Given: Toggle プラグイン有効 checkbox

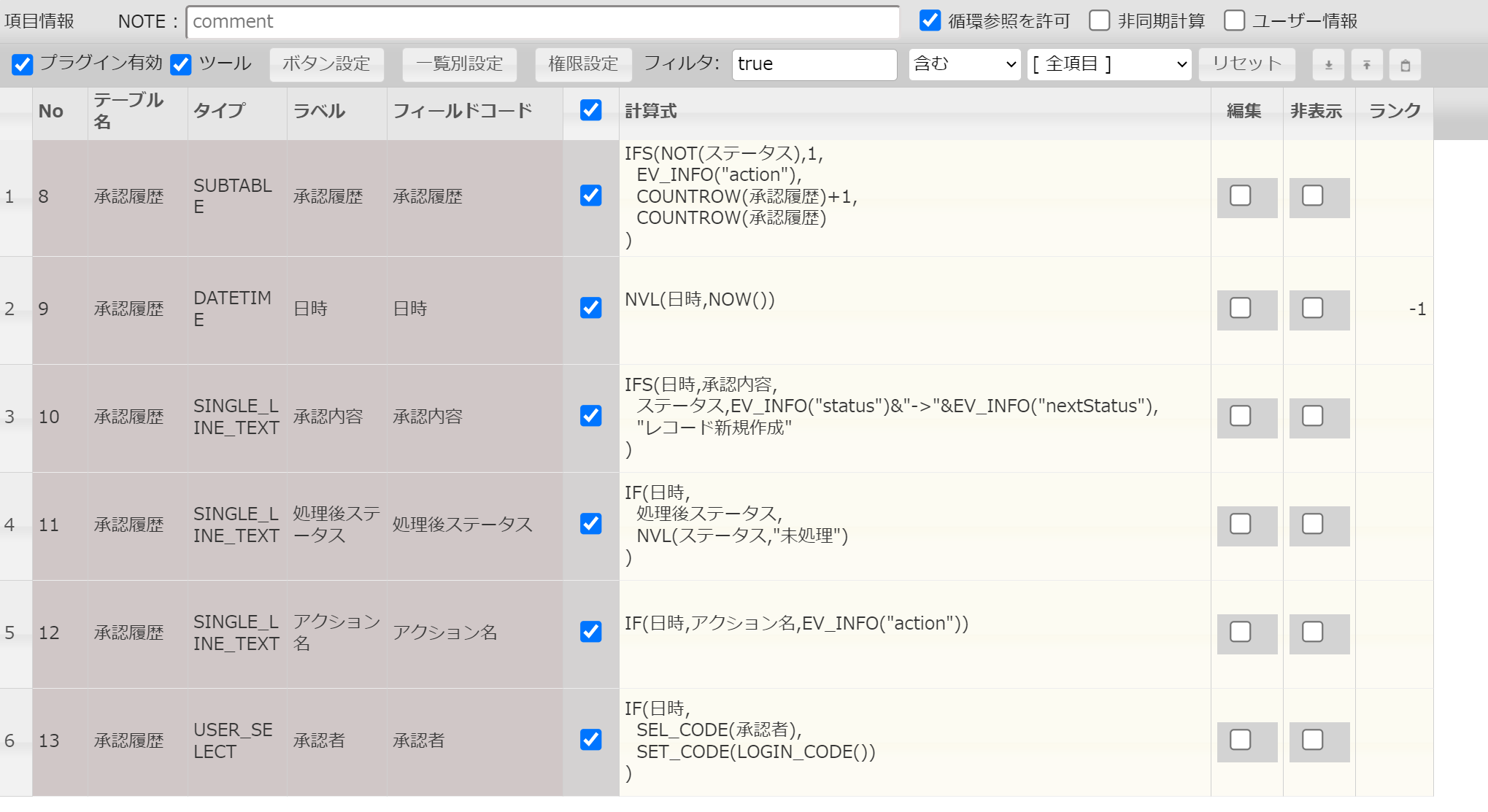Looking at the screenshot, I should pyautogui.click(x=23, y=64).
